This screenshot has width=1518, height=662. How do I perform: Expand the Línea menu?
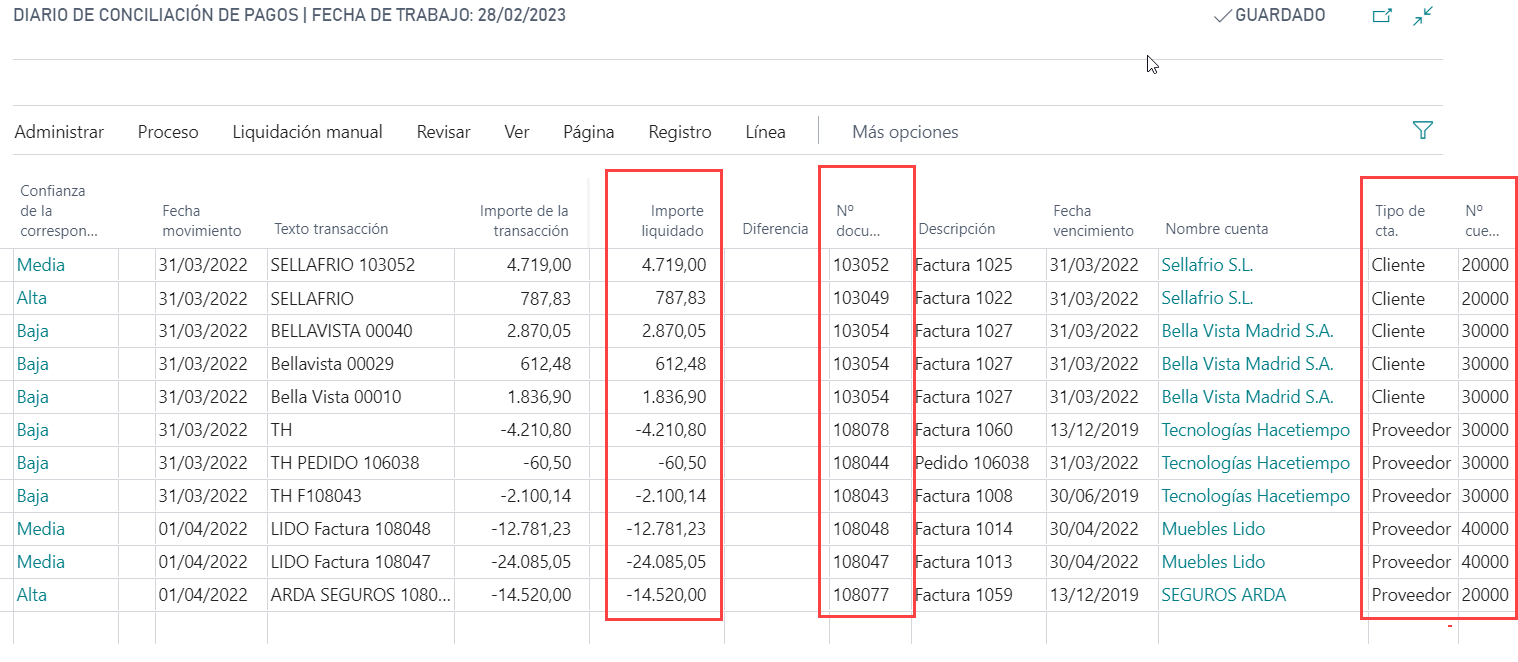pos(765,132)
